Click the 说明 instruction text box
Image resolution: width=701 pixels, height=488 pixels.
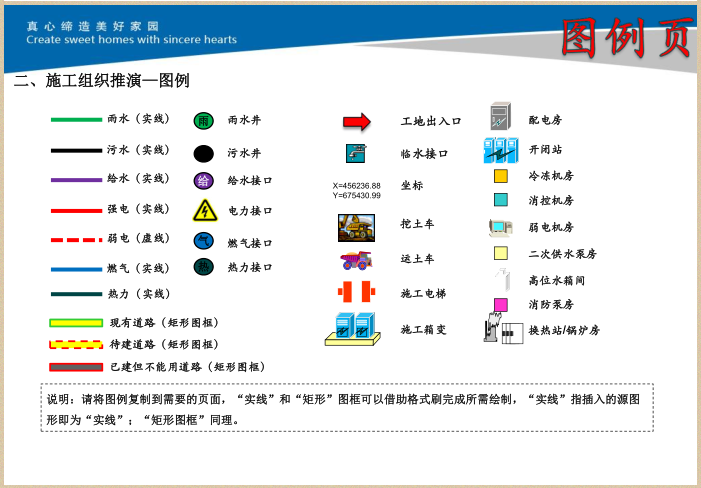tap(347, 407)
